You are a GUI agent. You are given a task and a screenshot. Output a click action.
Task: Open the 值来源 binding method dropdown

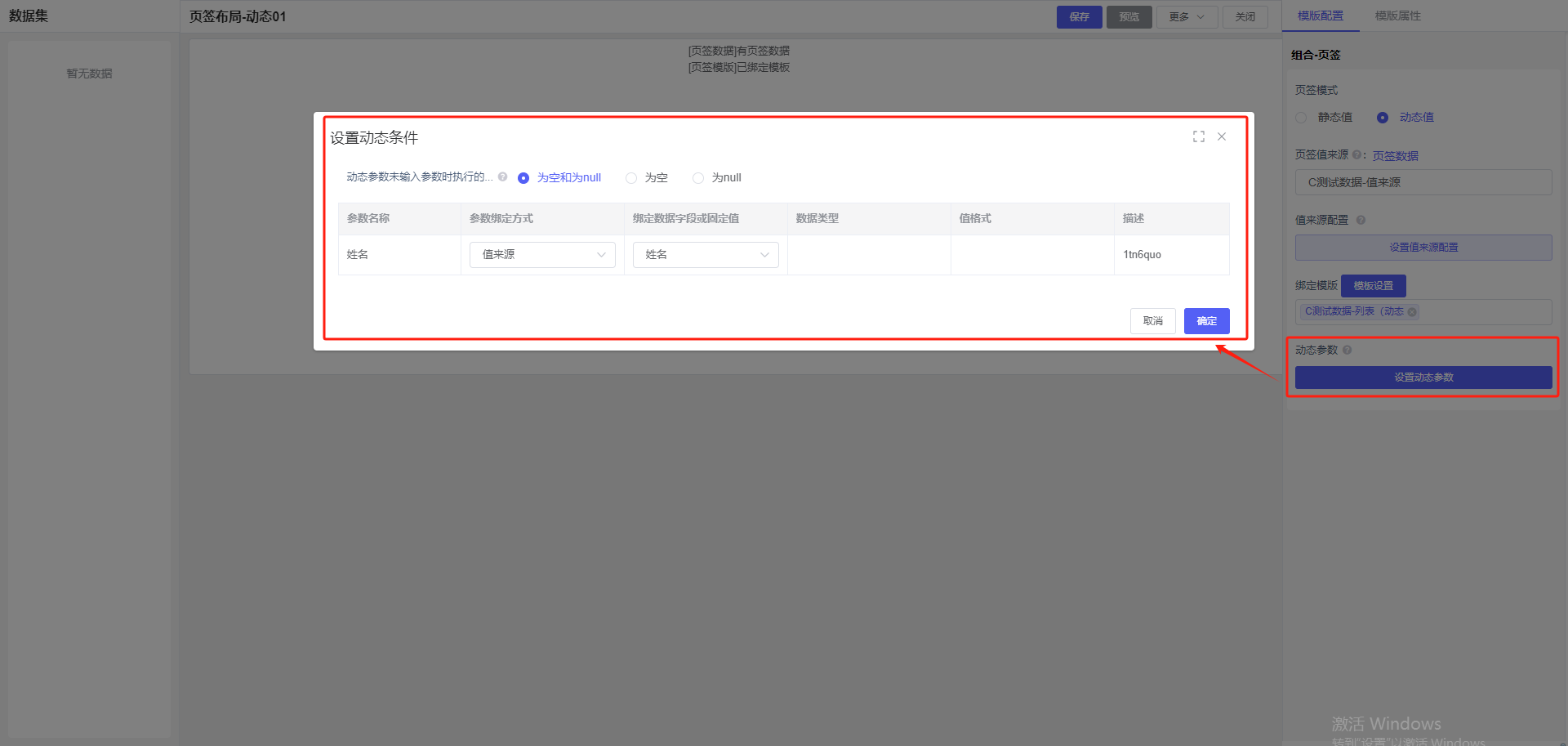click(542, 255)
